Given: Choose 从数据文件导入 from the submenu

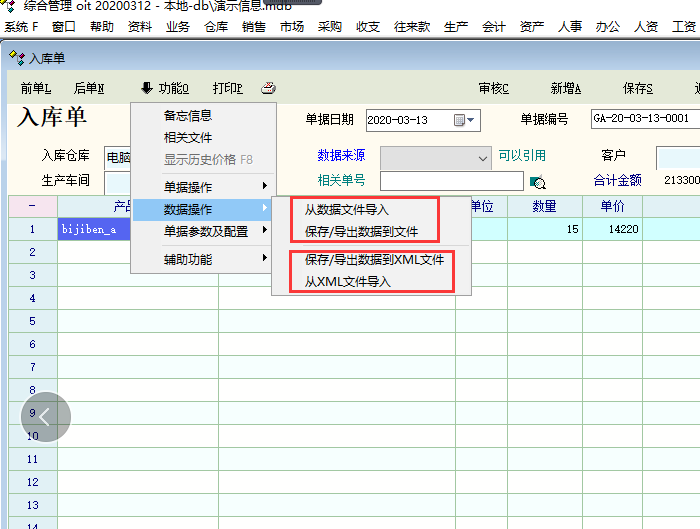Looking at the screenshot, I should click(346, 210).
